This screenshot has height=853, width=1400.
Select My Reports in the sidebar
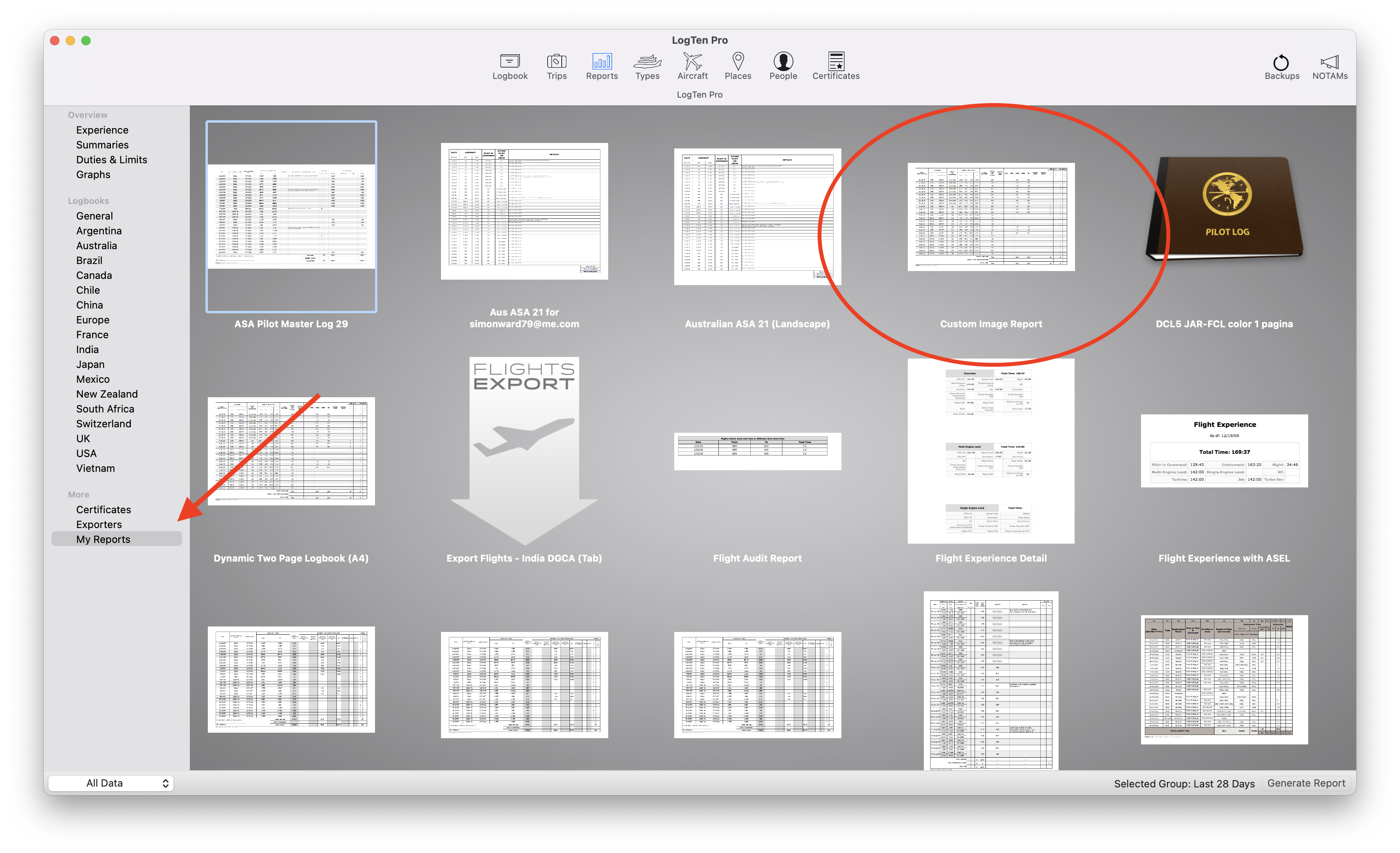(x=116, y=539)
